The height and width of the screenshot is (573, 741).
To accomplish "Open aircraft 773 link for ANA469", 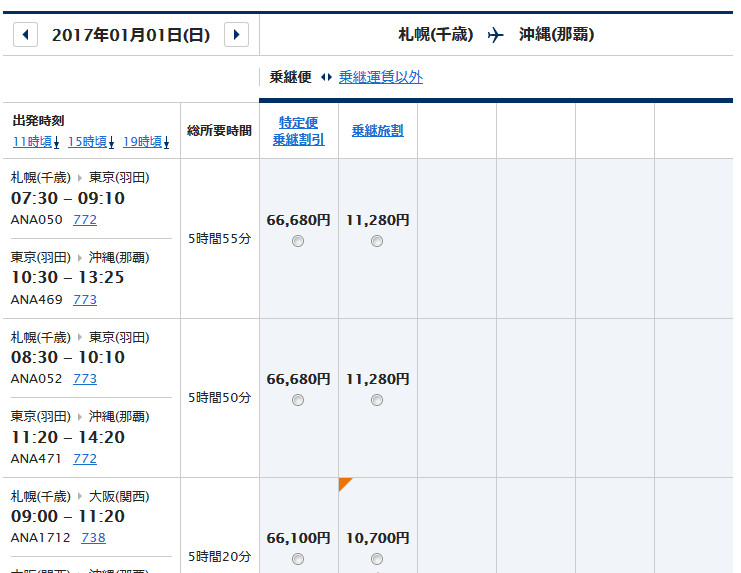I will [85, 299].
